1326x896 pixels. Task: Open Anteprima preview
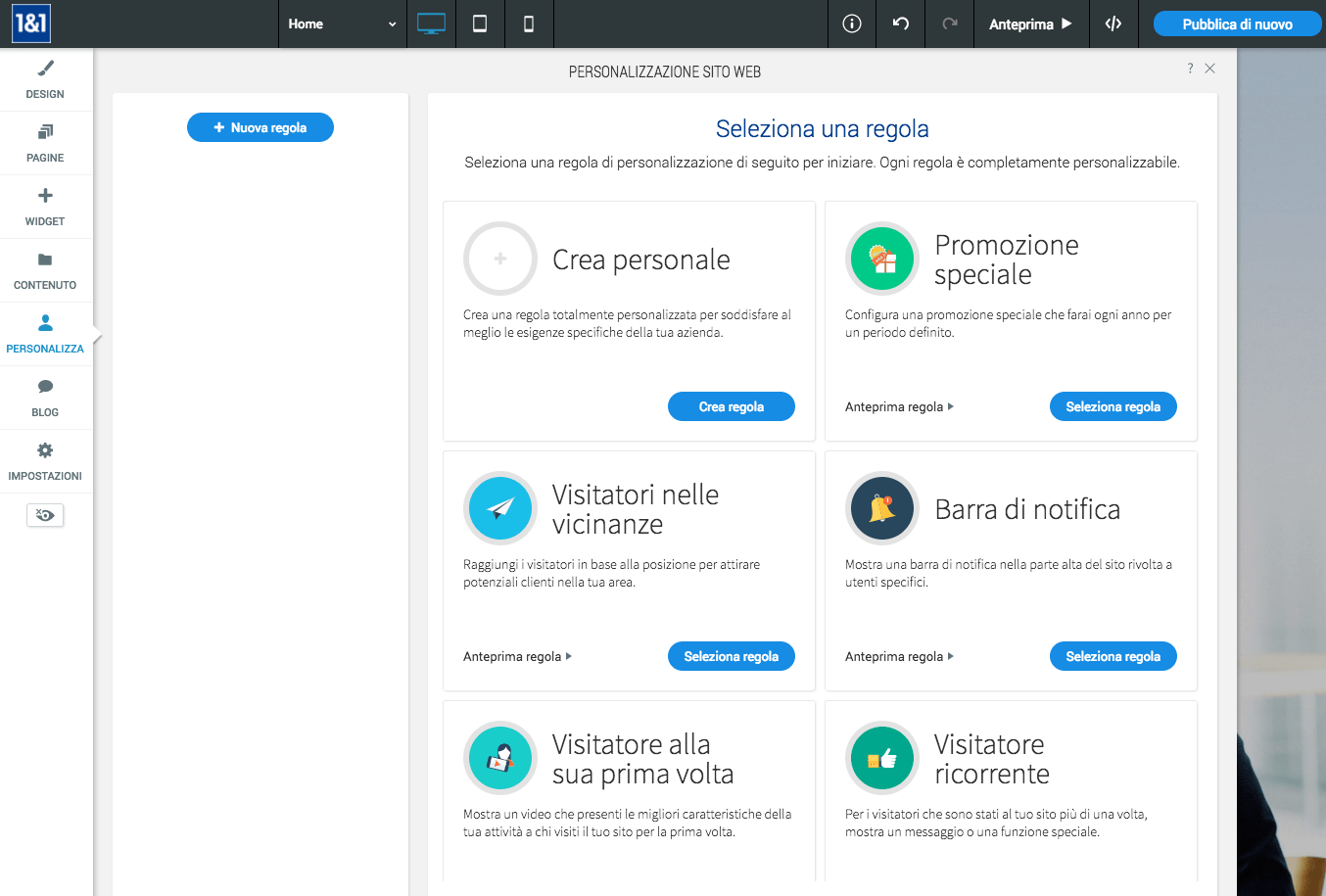click(1031, 24)
